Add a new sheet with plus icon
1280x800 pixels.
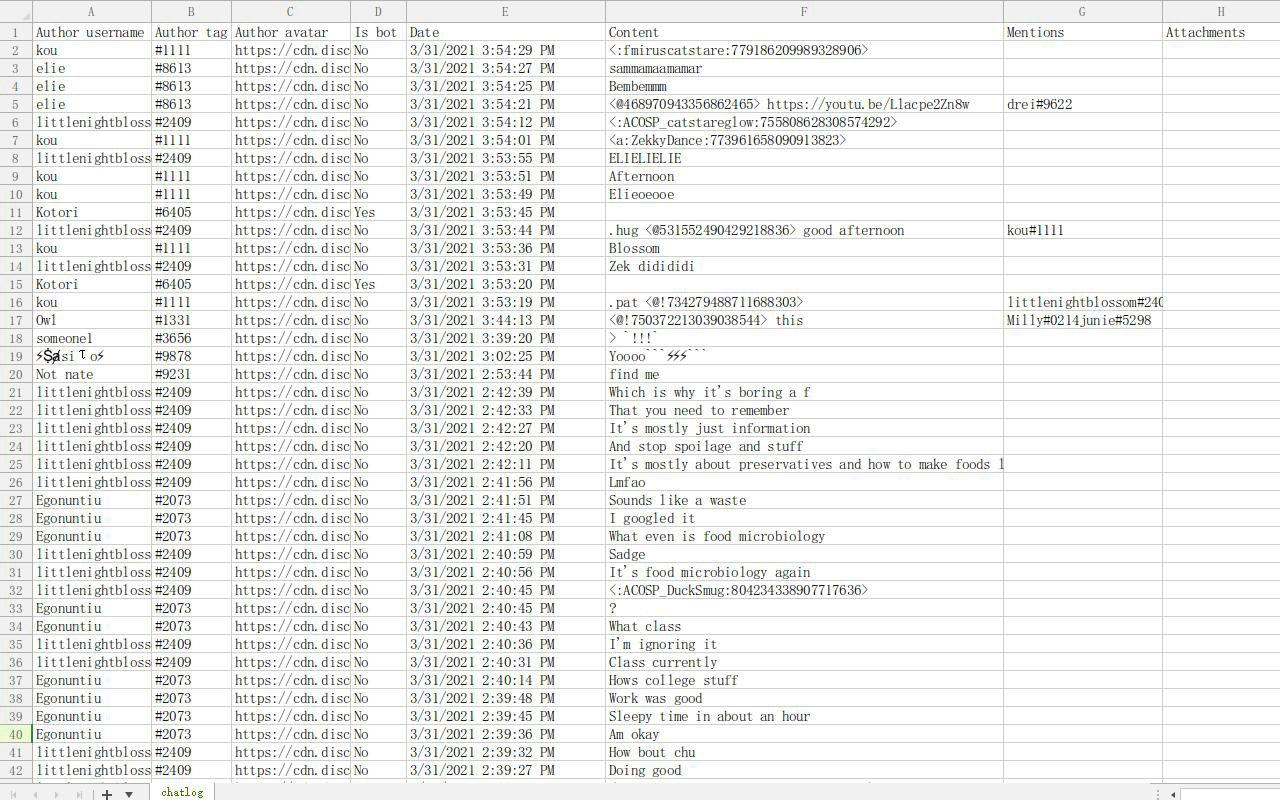tap(107, 794)
